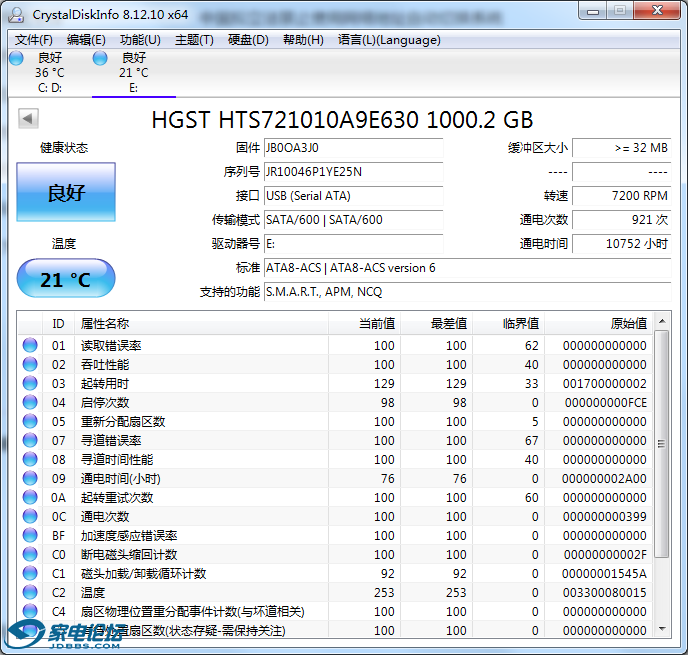Image resolution: width=688 pixels, height=655 pixels.
Task: Click status icon for attribute C4 扇区物理位置重分配
Action: pyautogui.click(x=30, y=612)
